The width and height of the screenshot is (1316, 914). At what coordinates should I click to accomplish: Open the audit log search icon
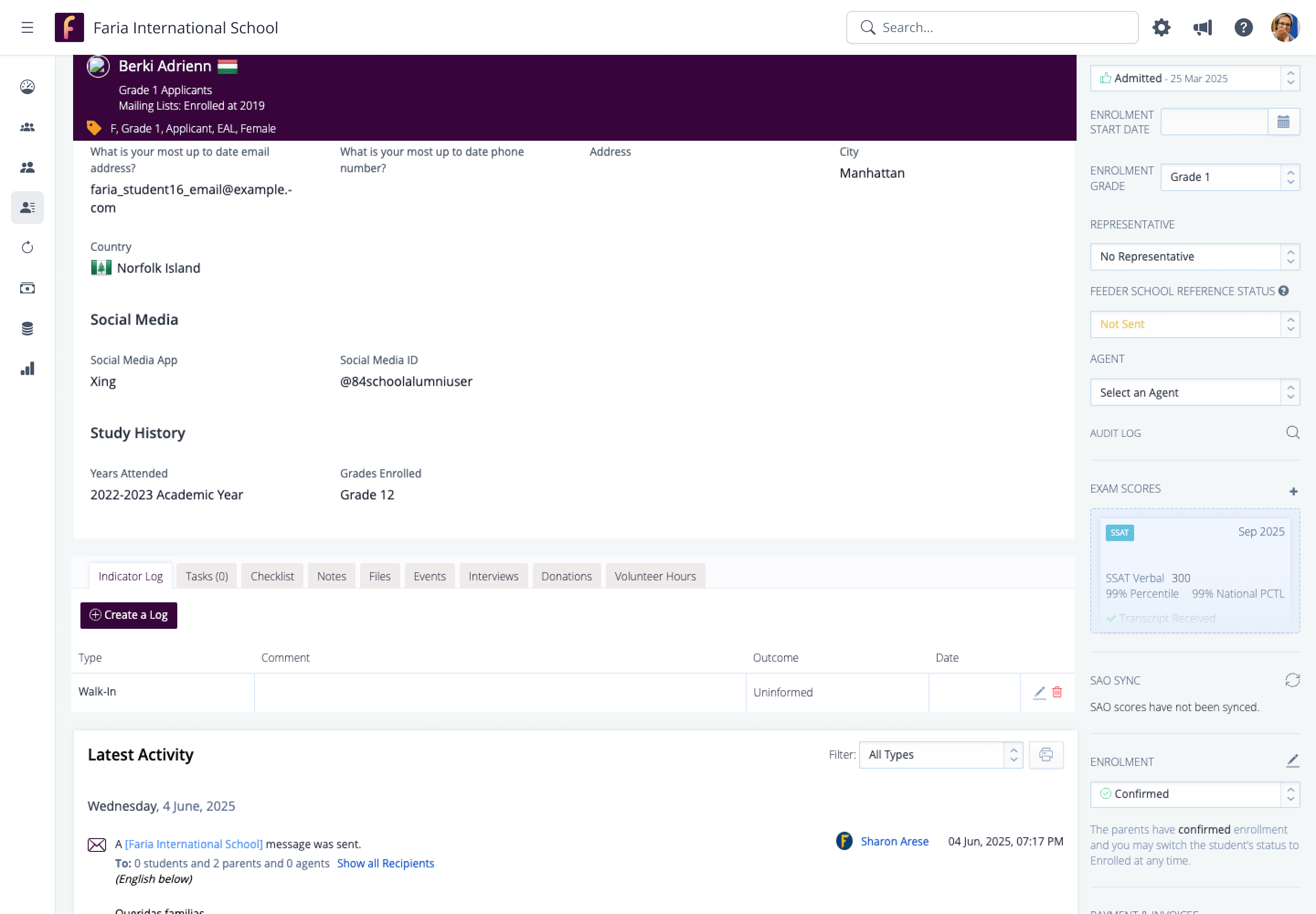(x=1292, y=432)
